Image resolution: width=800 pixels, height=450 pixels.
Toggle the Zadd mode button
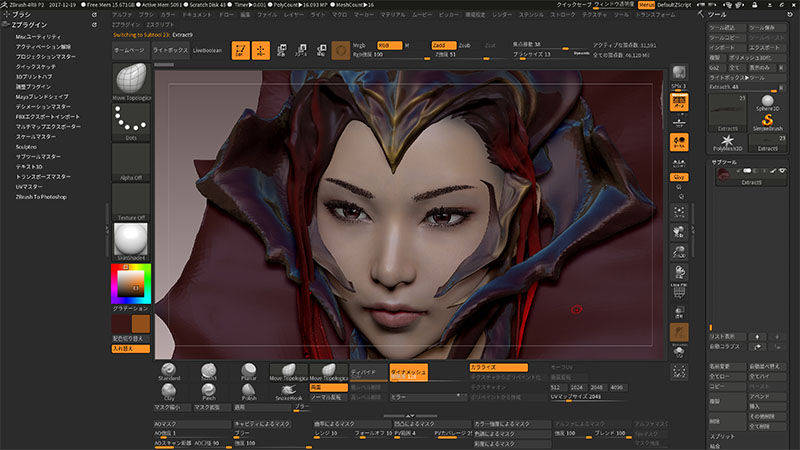coord(442,45)
